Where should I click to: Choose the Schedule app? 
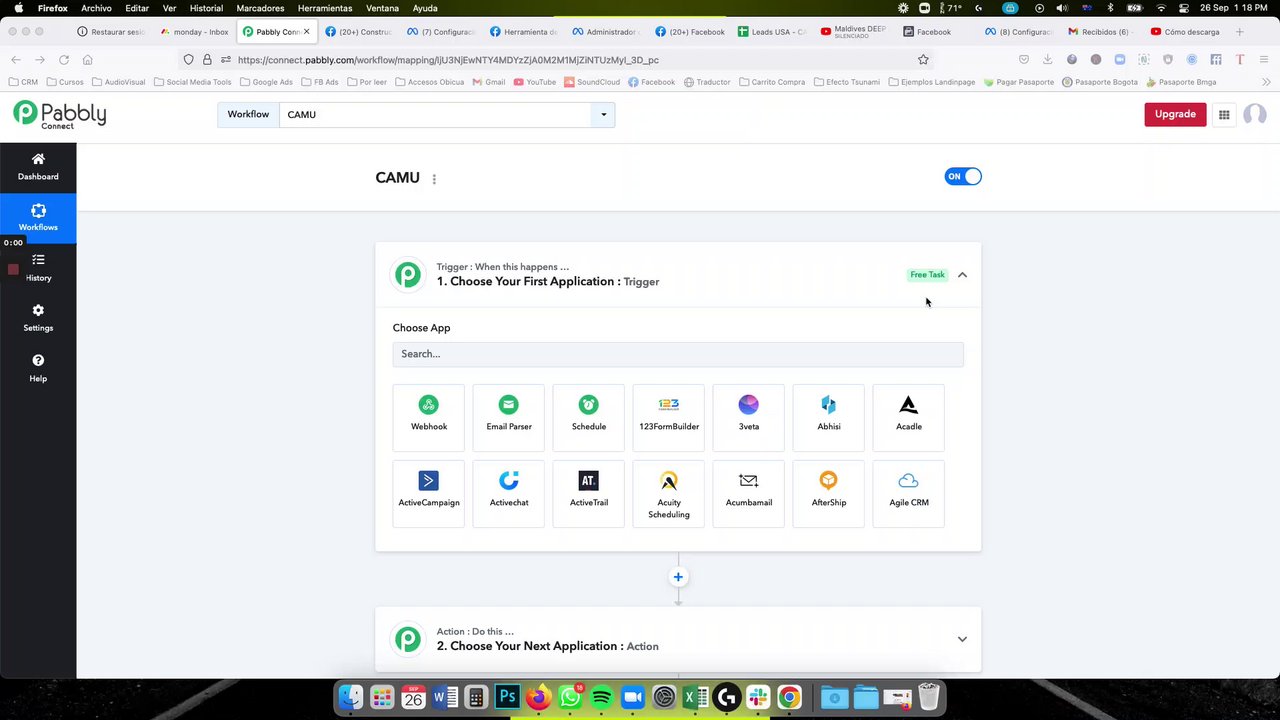[589, 416]
